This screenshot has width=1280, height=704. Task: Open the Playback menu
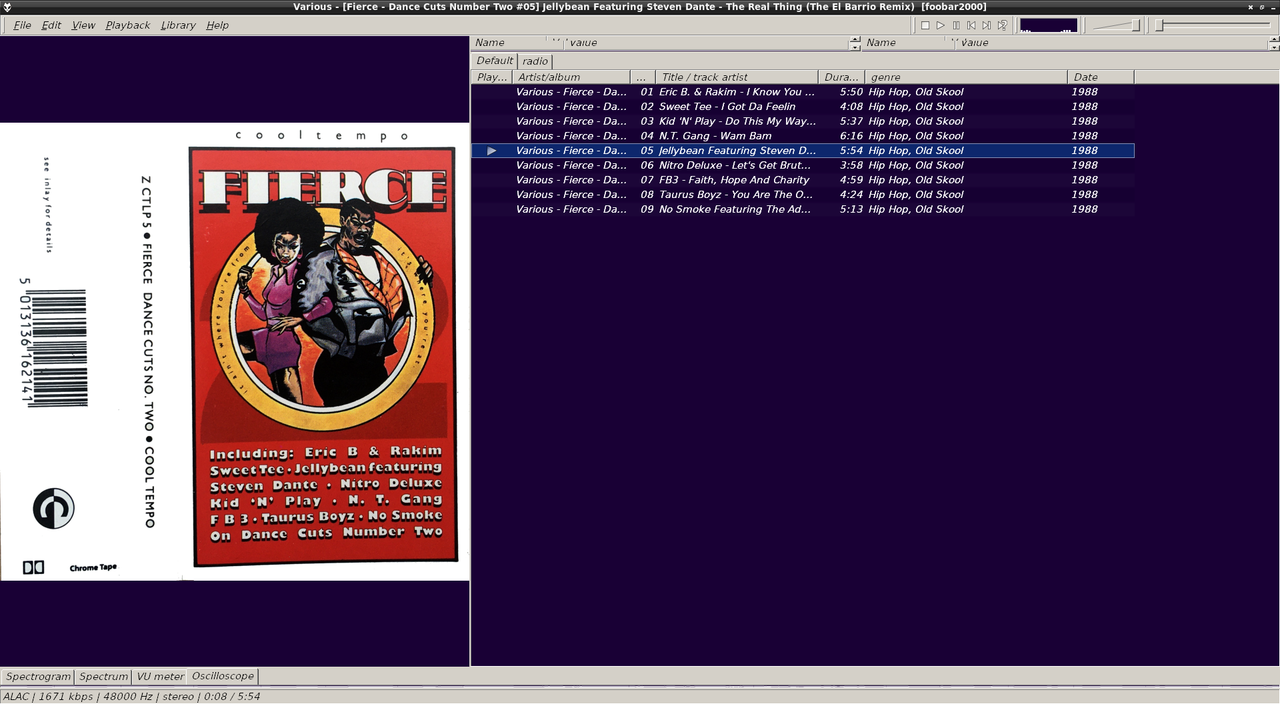tap(128, 25)
